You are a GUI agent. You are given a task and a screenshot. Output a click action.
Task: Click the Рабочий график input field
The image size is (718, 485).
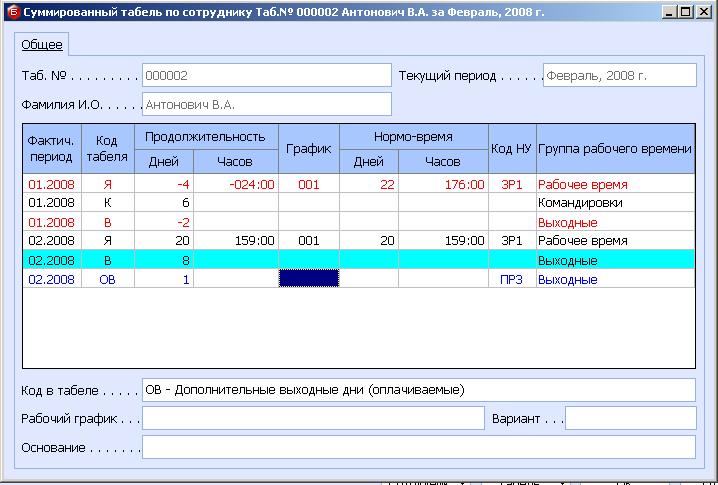click(313, 418)
